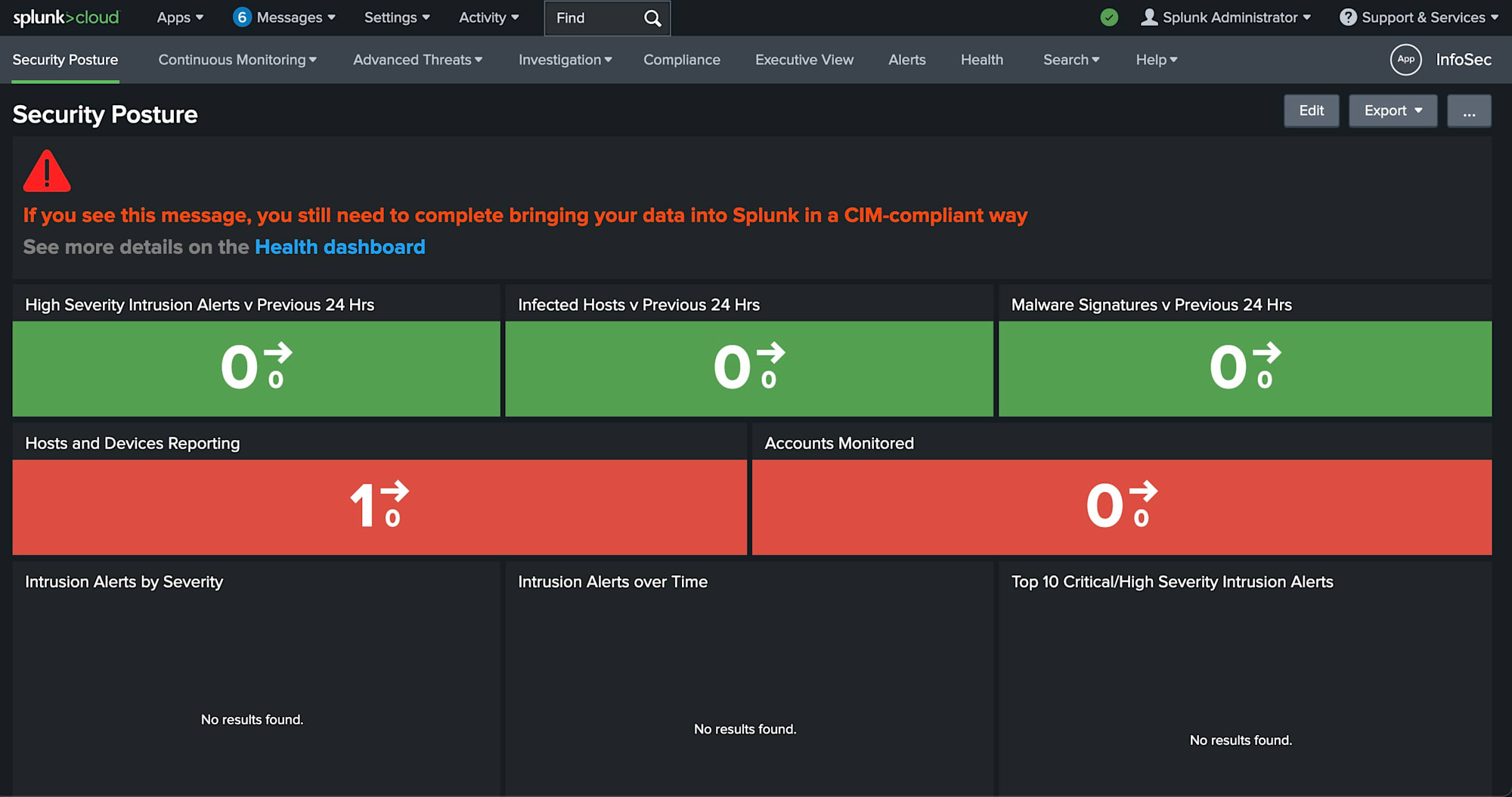The height and width of the screenshot is (797, 1512).
Task: Click 'No results found.' under Intrusion Alerts over Time
Action: [x=745, y=730]
